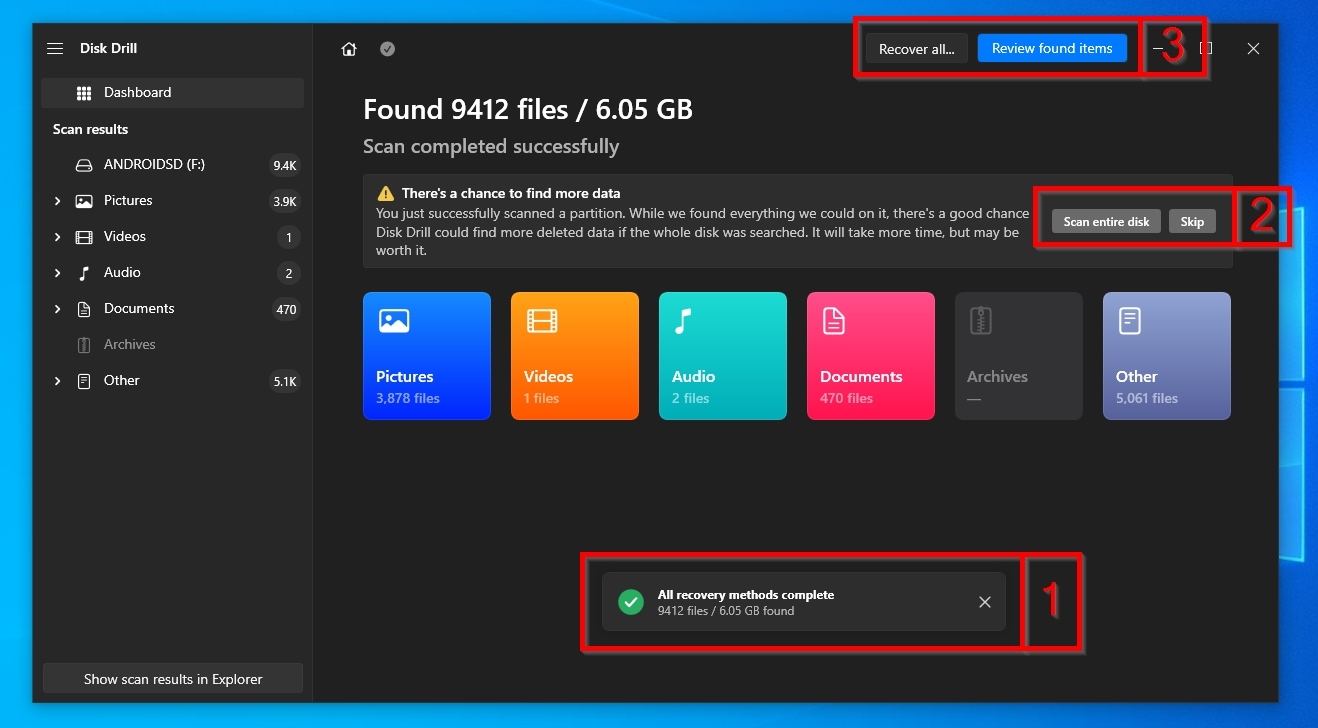Image resolution: width=1318 pixels, height=728 pixels.
Task: Expand the Other tree item
Action: (57, 381)
